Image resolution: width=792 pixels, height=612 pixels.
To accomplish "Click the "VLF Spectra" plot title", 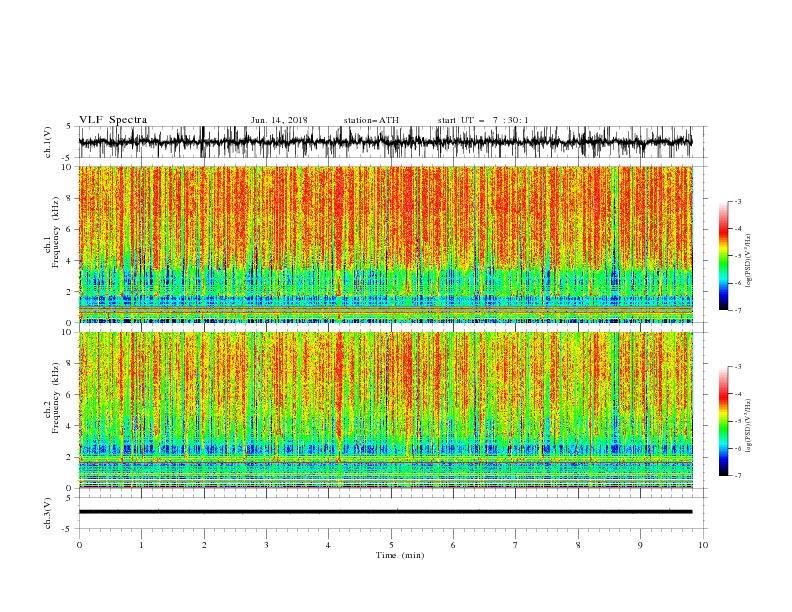I will pos(113,120).
